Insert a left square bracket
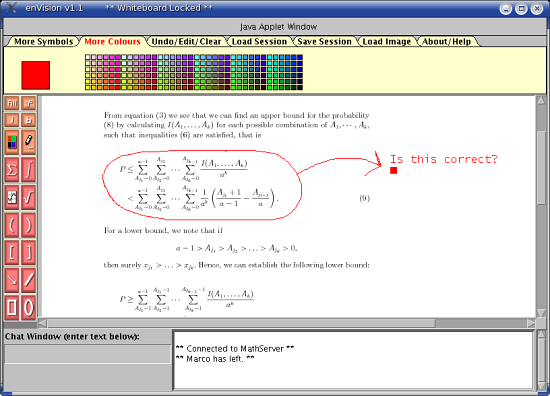550x396 pixels. 12,253
